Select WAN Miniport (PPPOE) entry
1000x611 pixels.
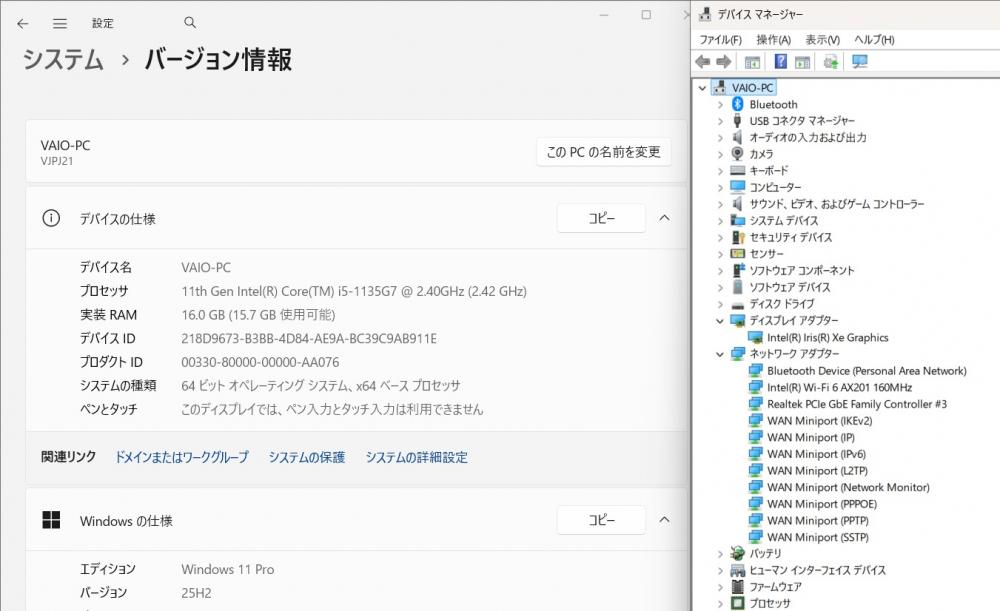click(821, 504)
